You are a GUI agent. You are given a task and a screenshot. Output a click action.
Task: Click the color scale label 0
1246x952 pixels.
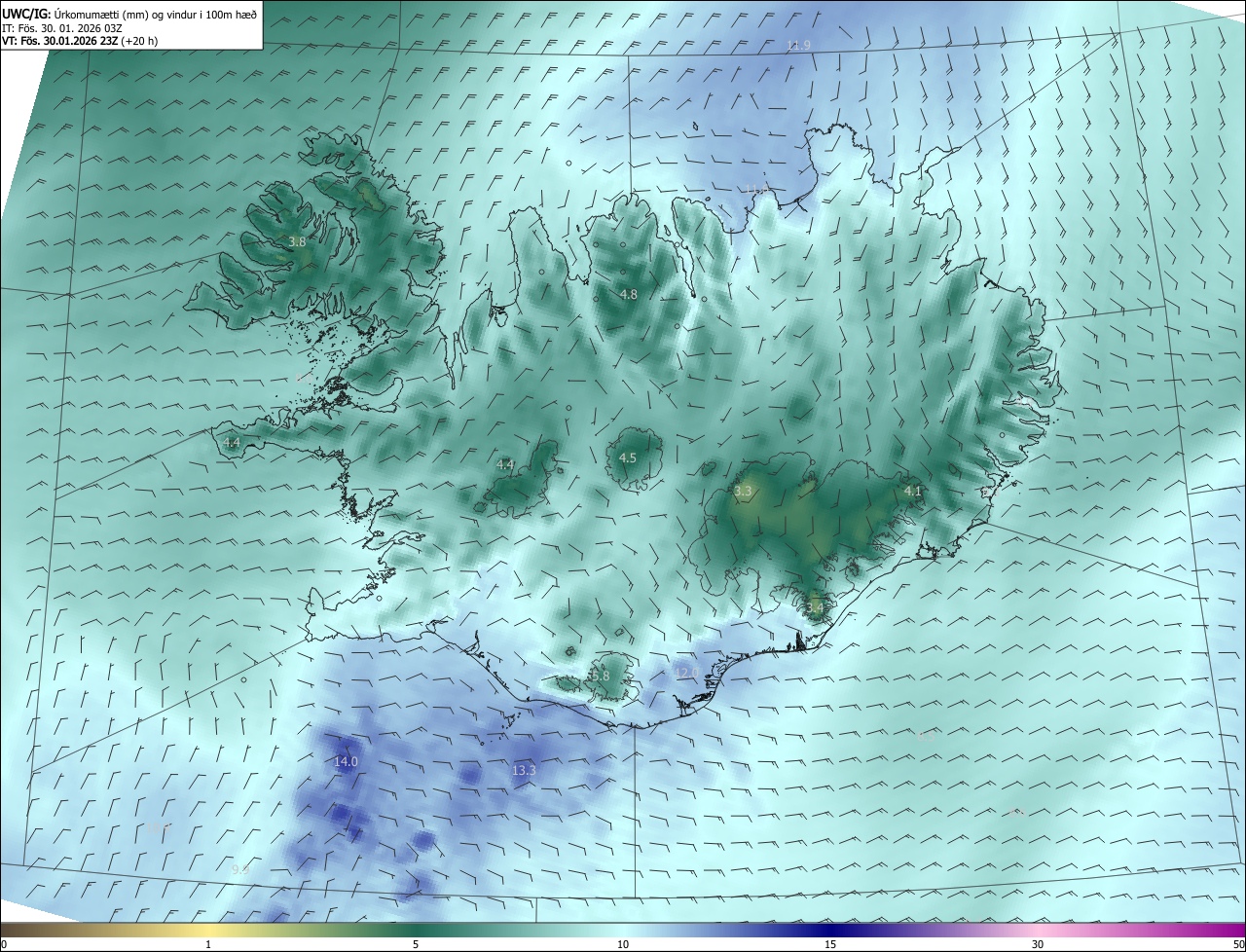coord(4,944)
